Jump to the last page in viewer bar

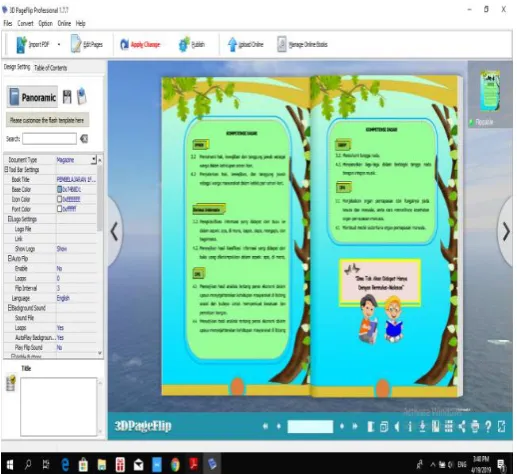pos(355,426)
